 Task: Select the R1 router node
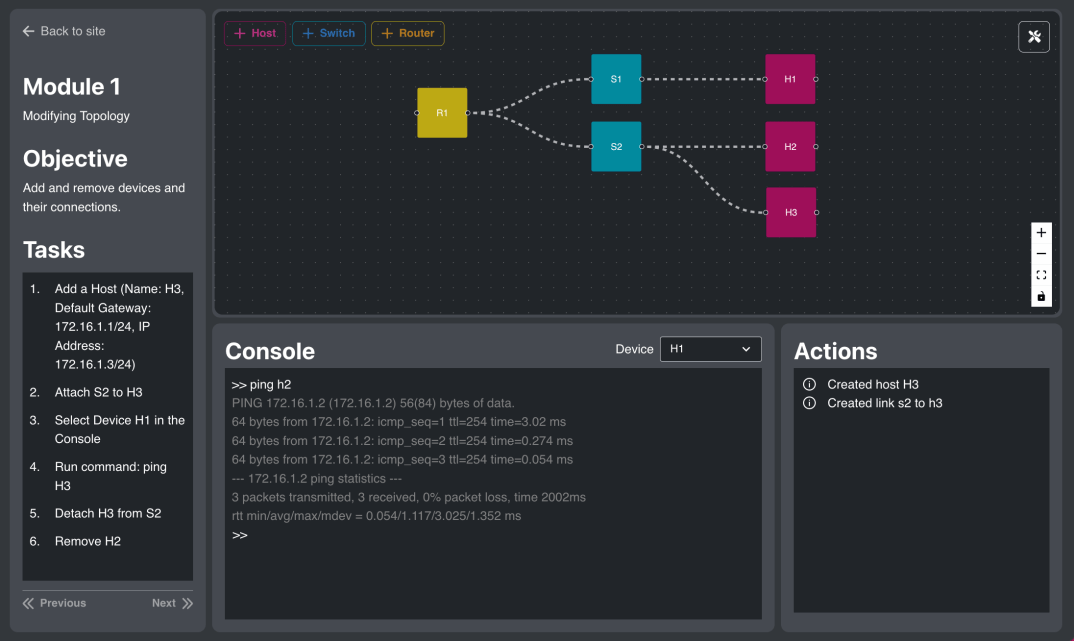pos(442,113)
